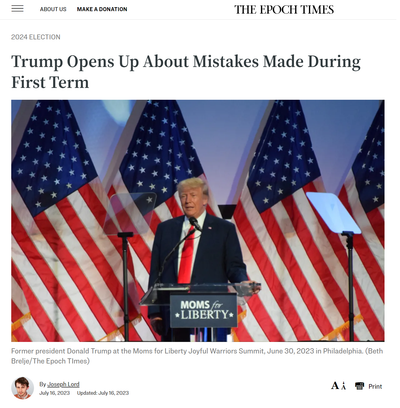Image resolution: width=400 pixels, height=408 pixels.
Task: Click the small A text size icon
Action: (x=344, y=387)
